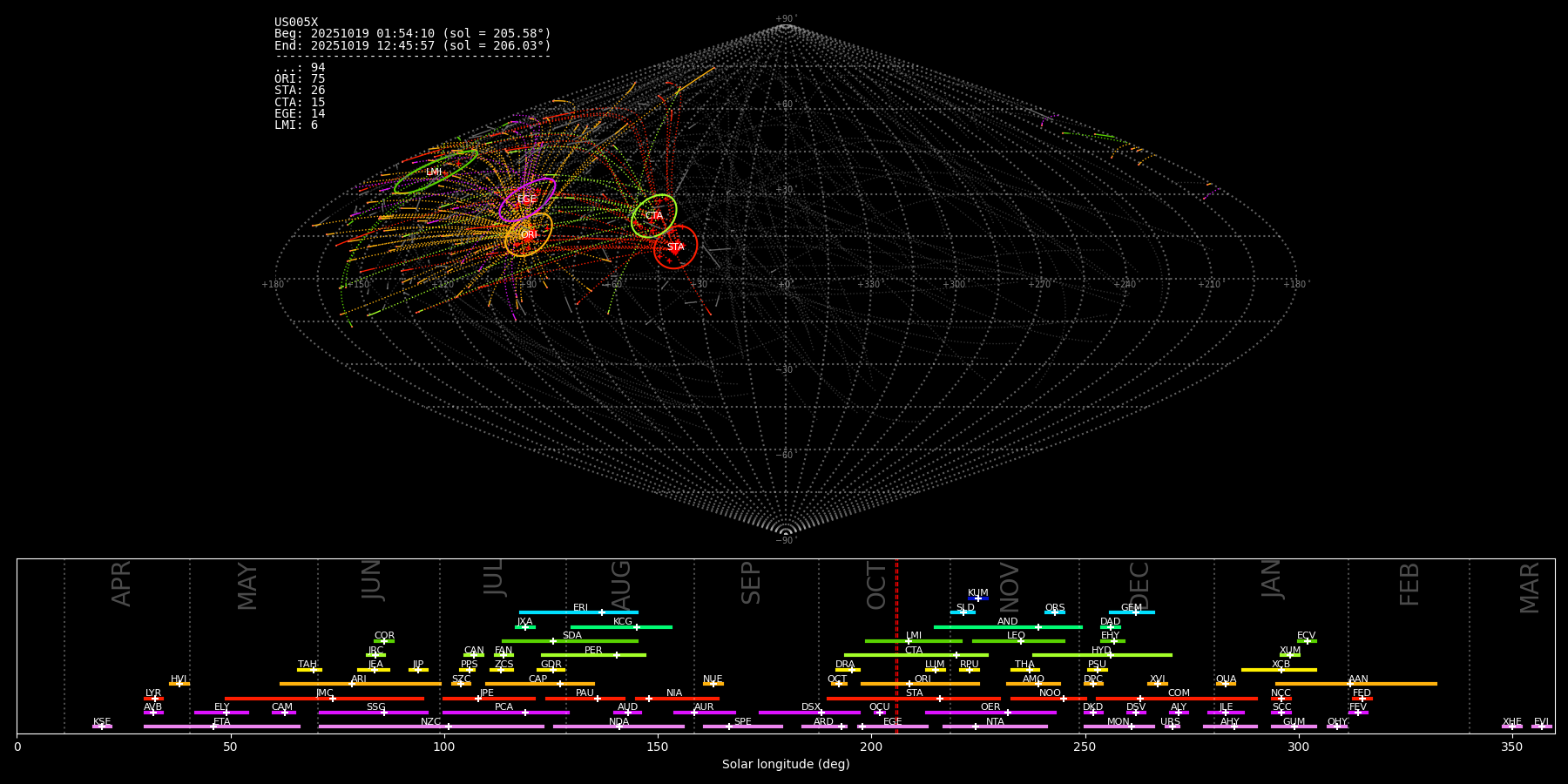The height and width of the screenshot is (784, 1568).
Task: Click the KUM shower marker in timeline
Action: pyautogui.click(x=978, y=598)
